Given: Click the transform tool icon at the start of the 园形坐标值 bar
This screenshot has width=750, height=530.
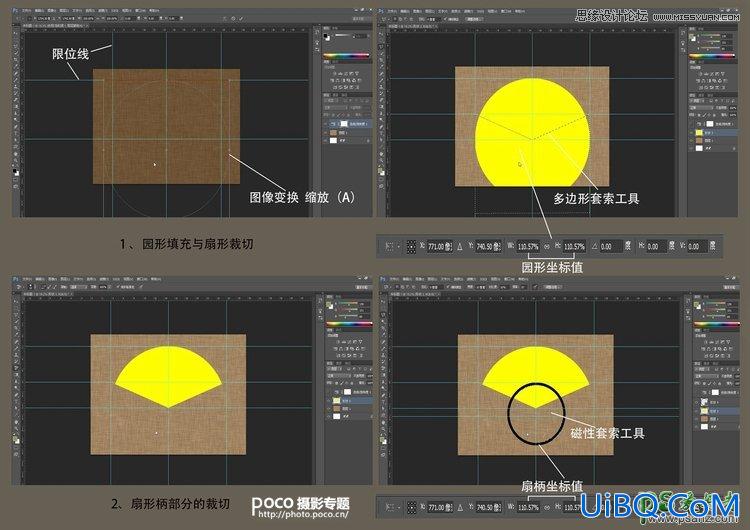Looking at the screenshot, I should coord(389,246).
